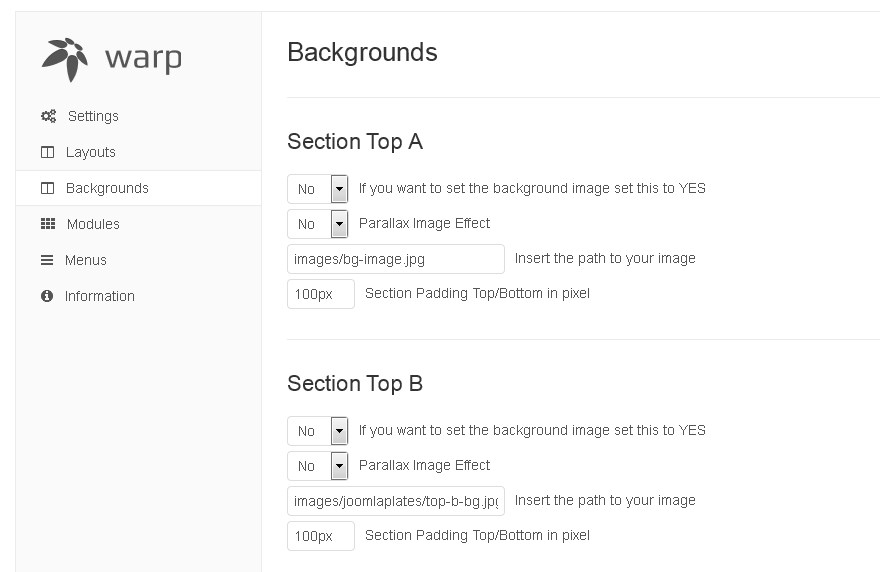
Task: Click the Backgrounds columns icon
Action: coord(47,188)
